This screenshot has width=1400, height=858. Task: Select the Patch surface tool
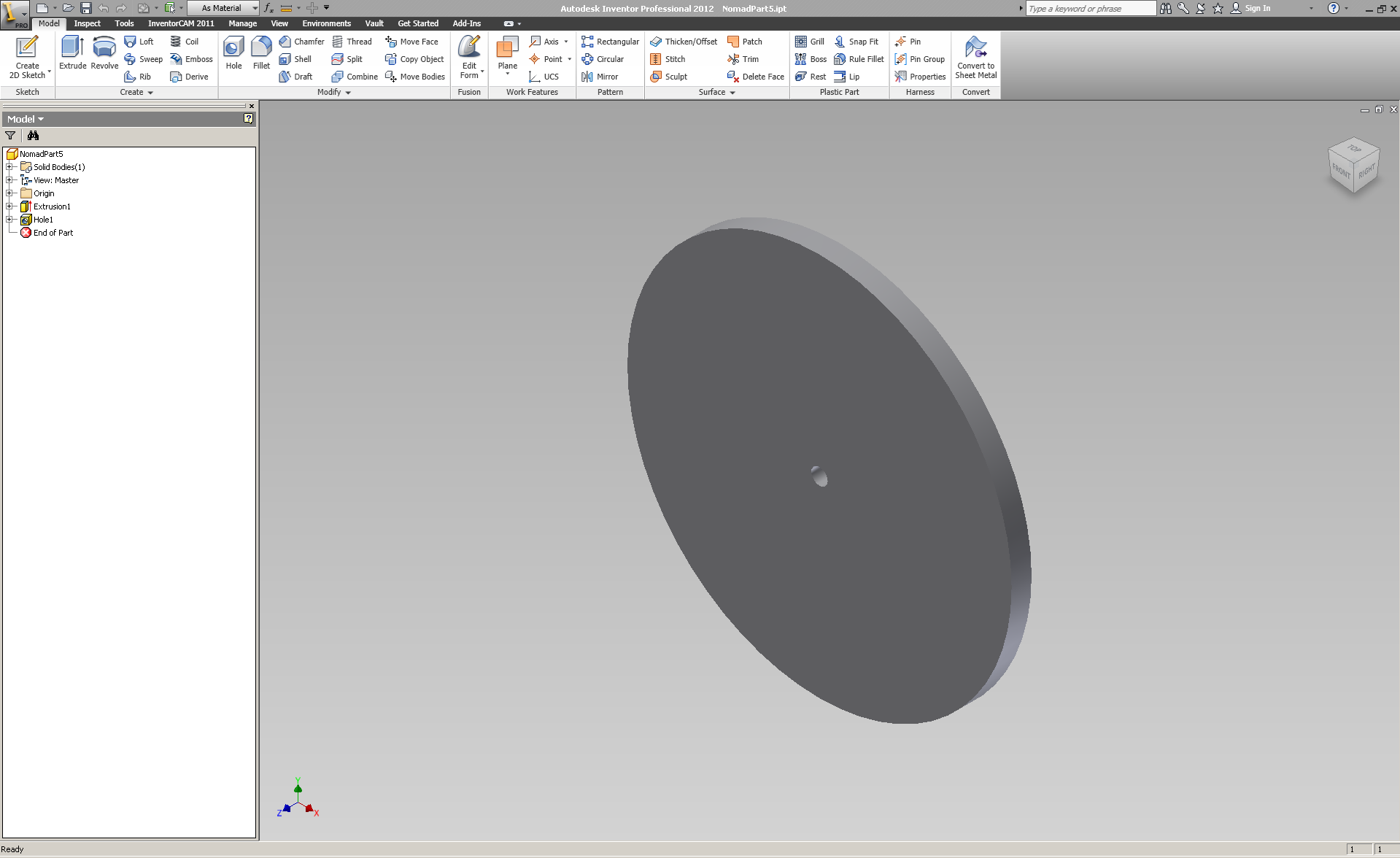(745, 42)
